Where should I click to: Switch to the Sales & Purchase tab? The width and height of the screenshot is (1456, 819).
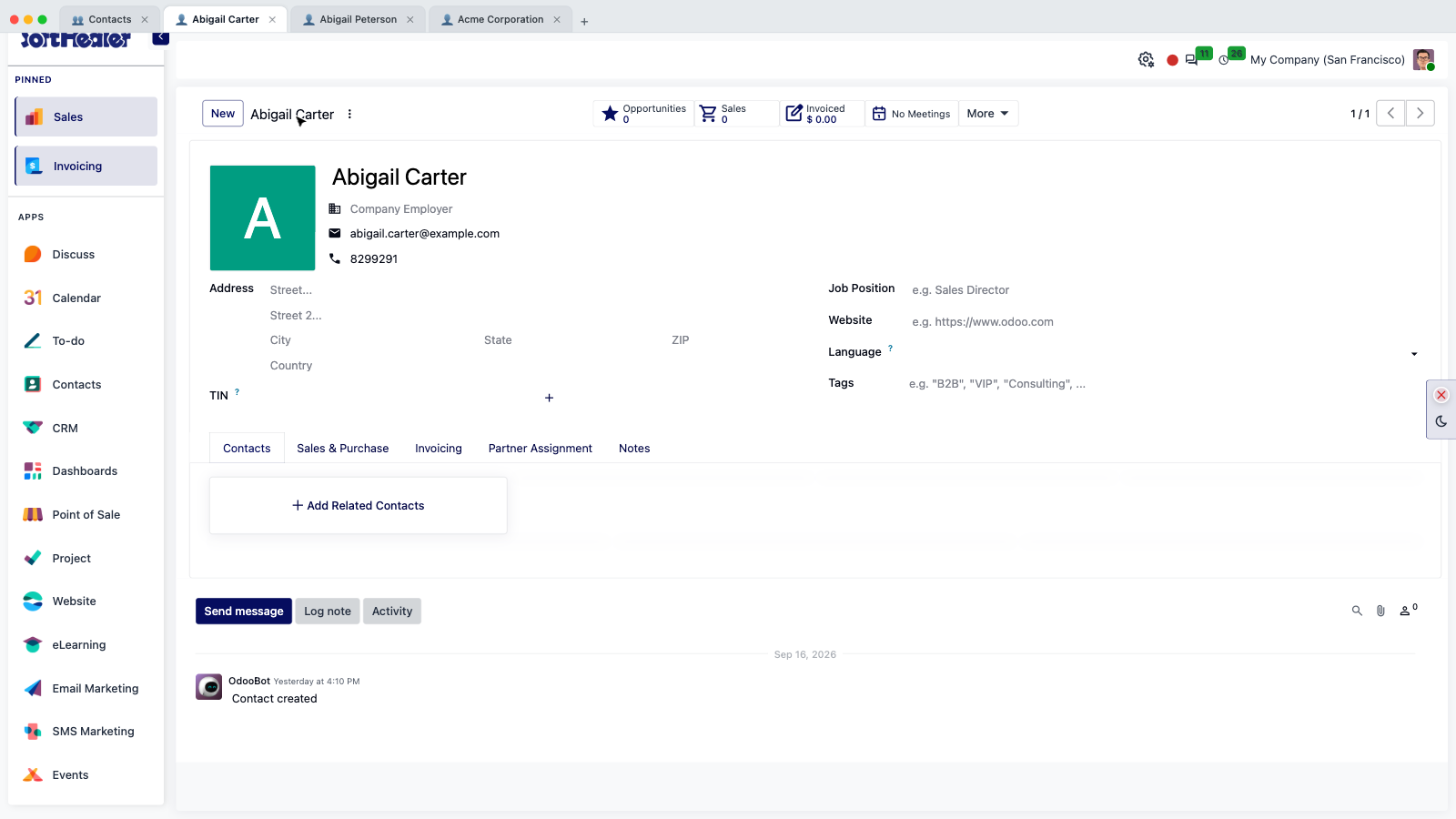(x=343, y=449)
